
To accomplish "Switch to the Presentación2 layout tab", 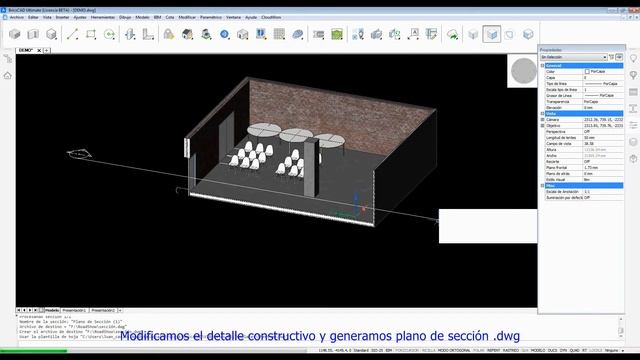I will 103,311.
